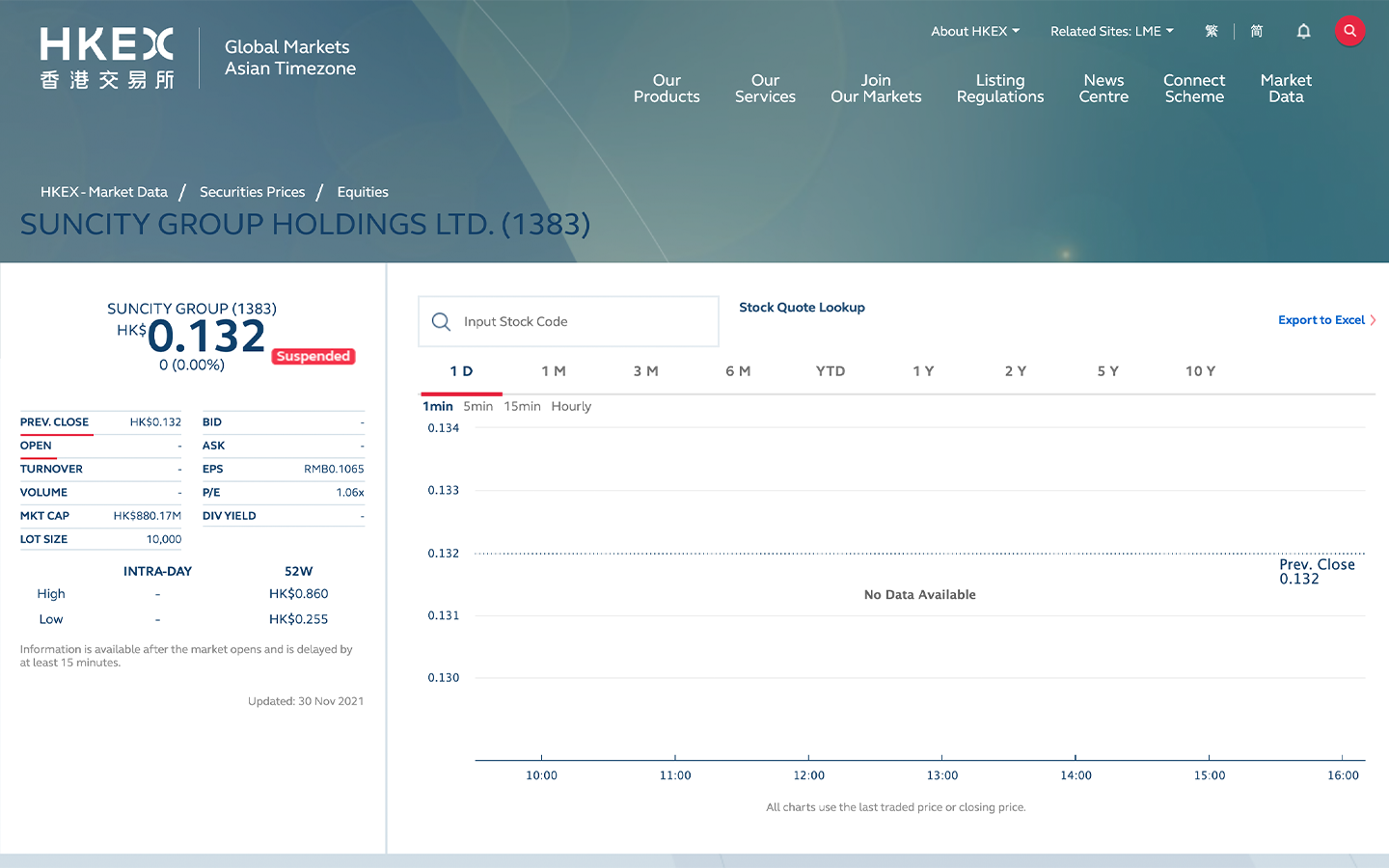The width and height of the screenshot is (1389, 868).
Task: Select the 1 D chart range tab
Action: click(461, 371)
